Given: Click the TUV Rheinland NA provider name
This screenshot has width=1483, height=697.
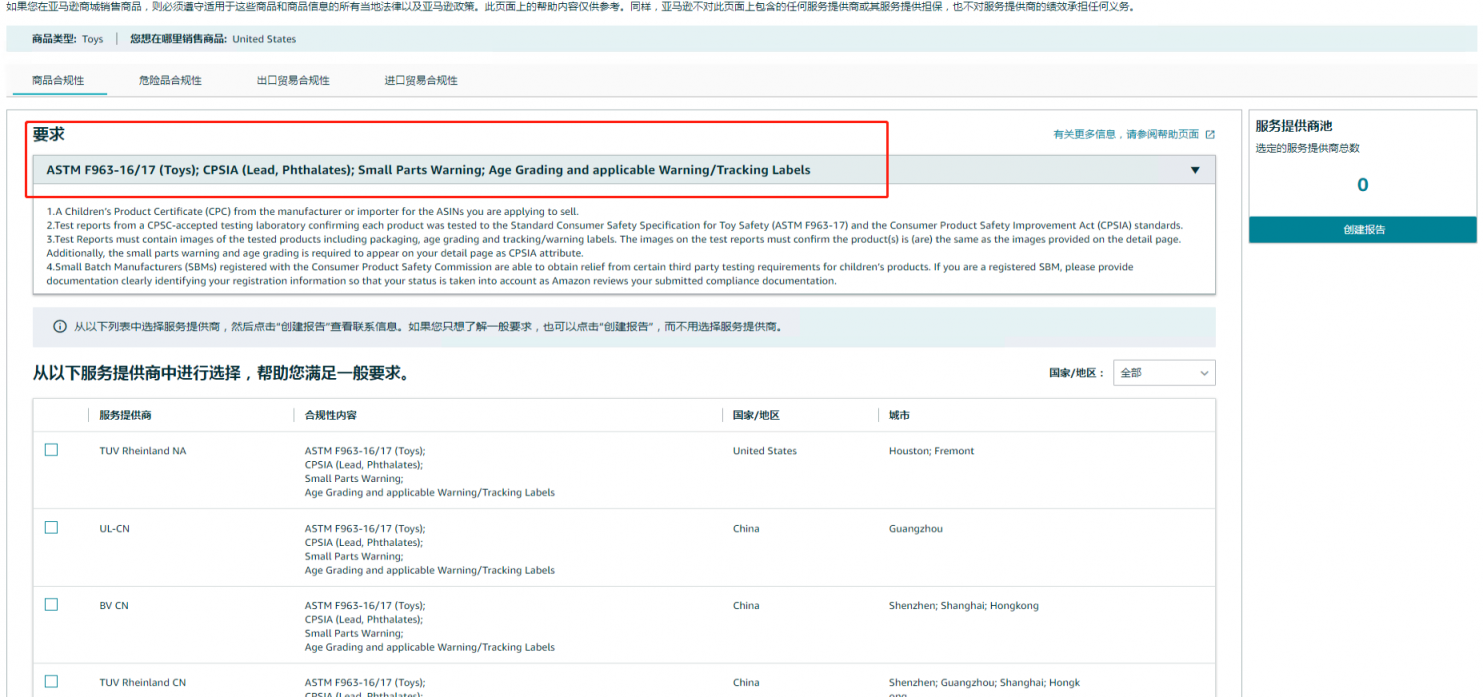Looking at the screenshot, I should pyautogui.click(x=143, y=451).
